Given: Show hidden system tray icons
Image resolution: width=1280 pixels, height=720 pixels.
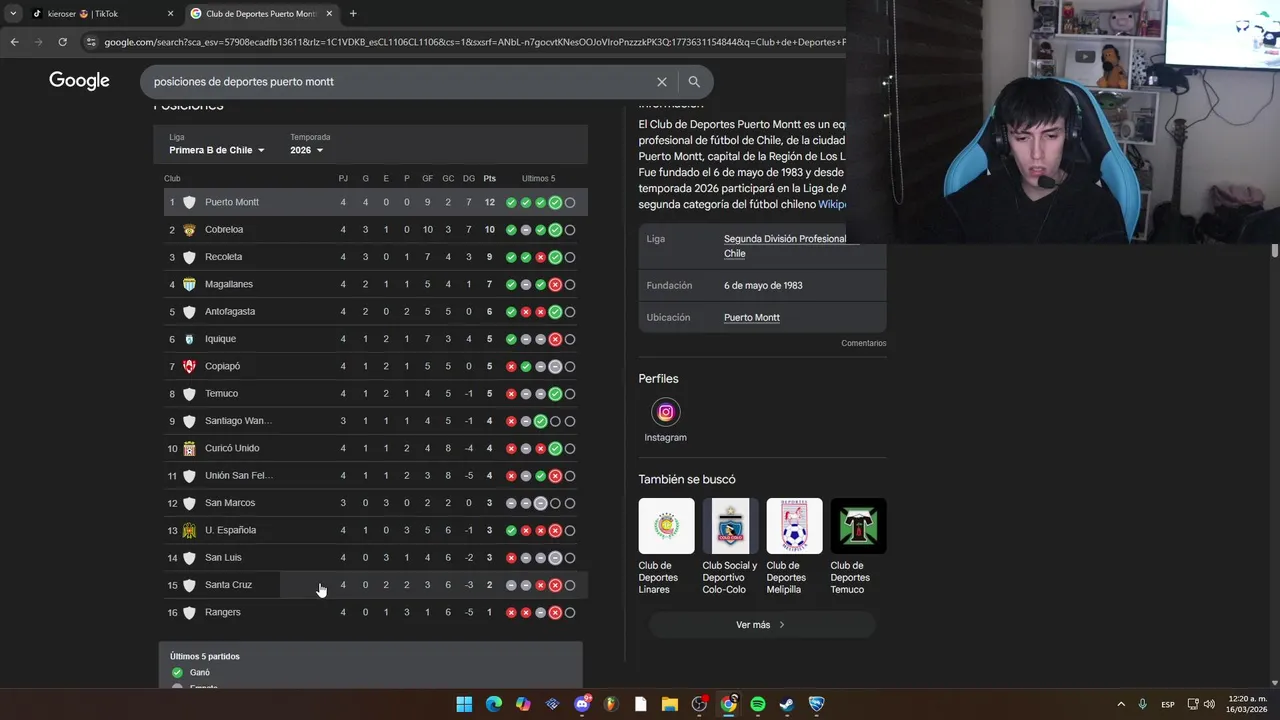Looking at the screenshot, I should point(1121,704).
